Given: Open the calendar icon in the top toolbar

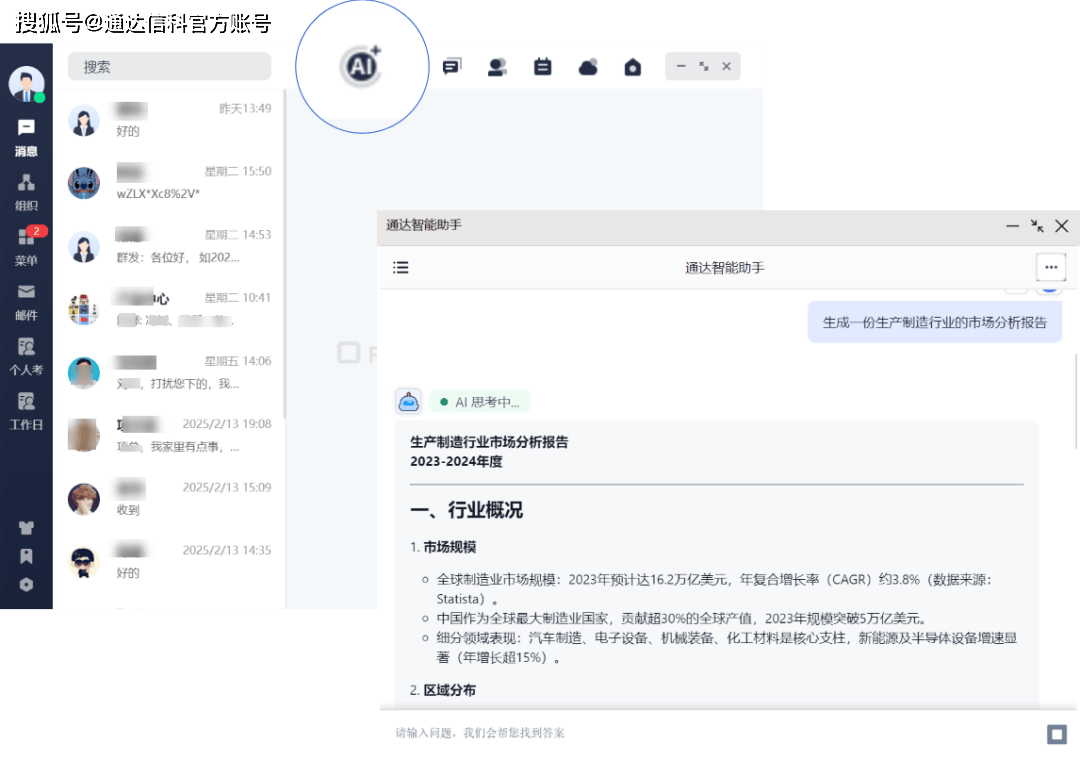Looking at the screenshot, I should click(x=542, y=66).
